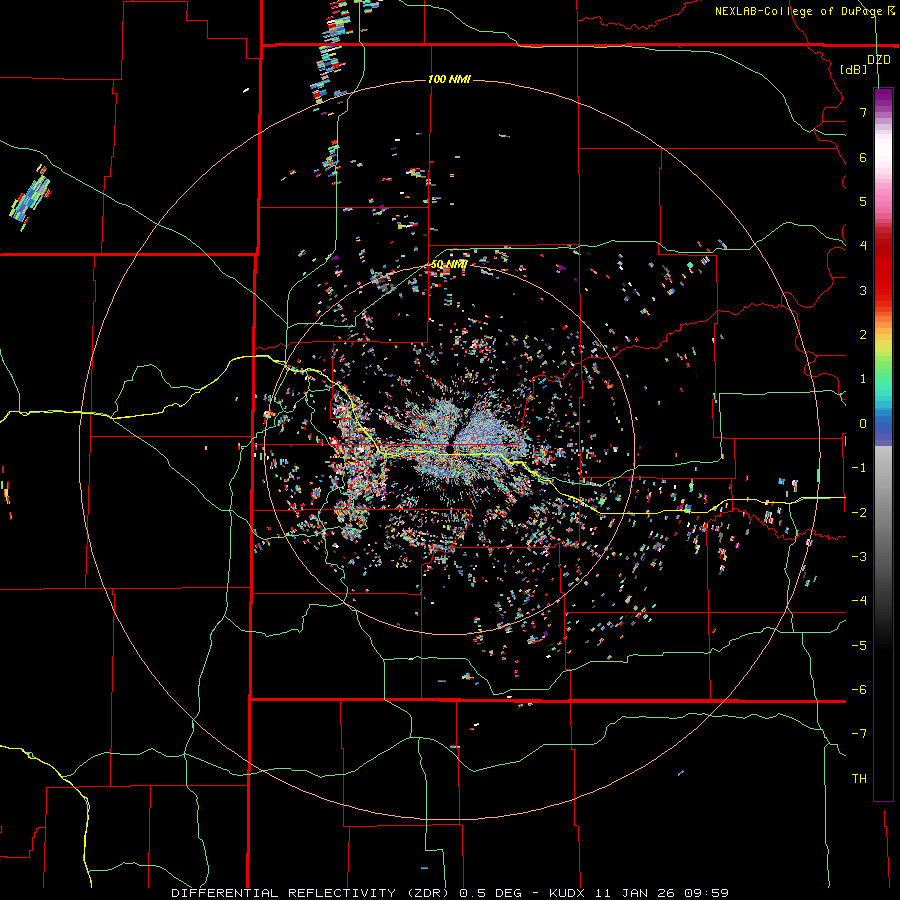Click the '100 NMI' range ring label

click(x=449, y=79)
